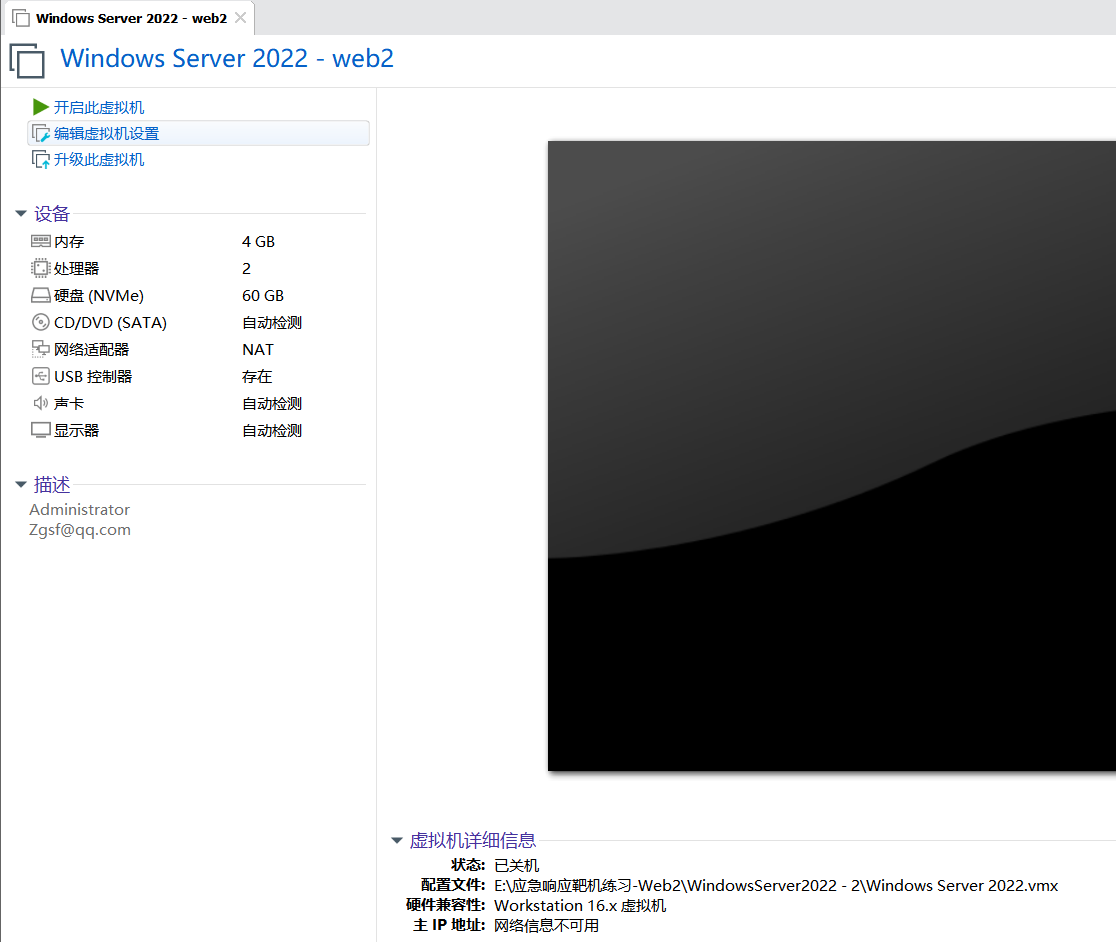Select the CD/DVD (SATA) label
Viewport: 1116px width, 942px height.
click(x=110, y=323)
